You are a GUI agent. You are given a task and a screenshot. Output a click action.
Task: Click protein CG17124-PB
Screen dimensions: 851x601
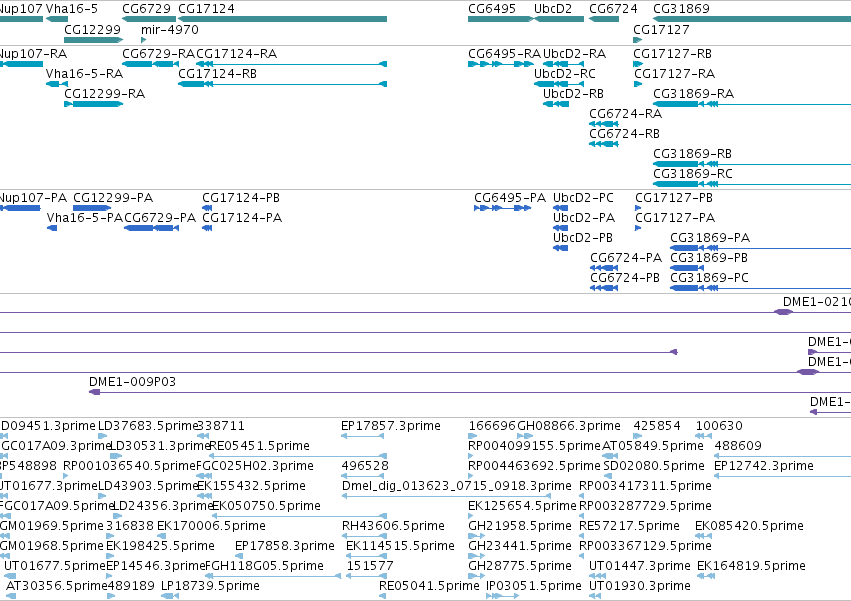pyautogui.click(x=207, y=208)
